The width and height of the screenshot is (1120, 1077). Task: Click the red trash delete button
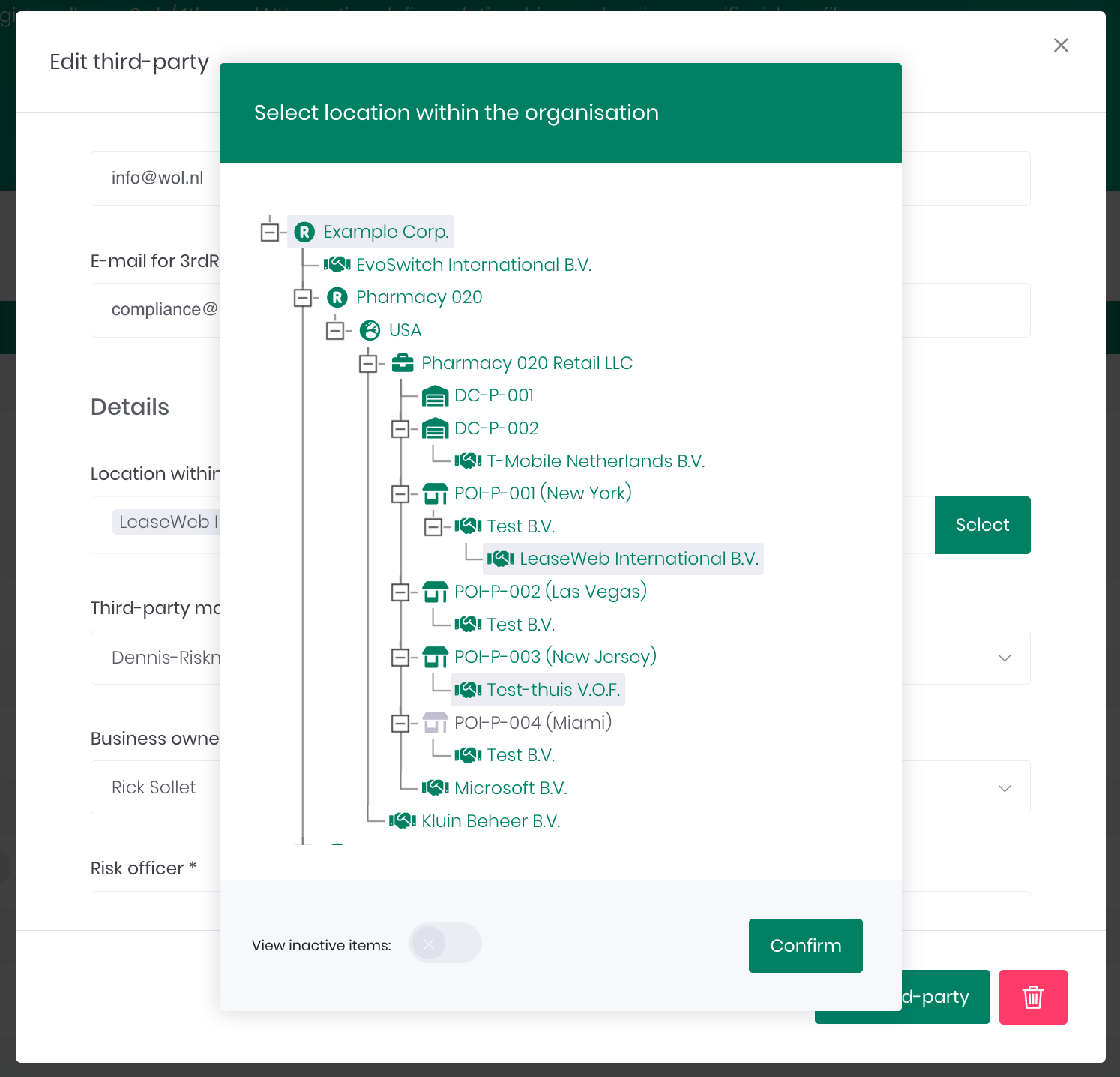tap(1033, 997)
